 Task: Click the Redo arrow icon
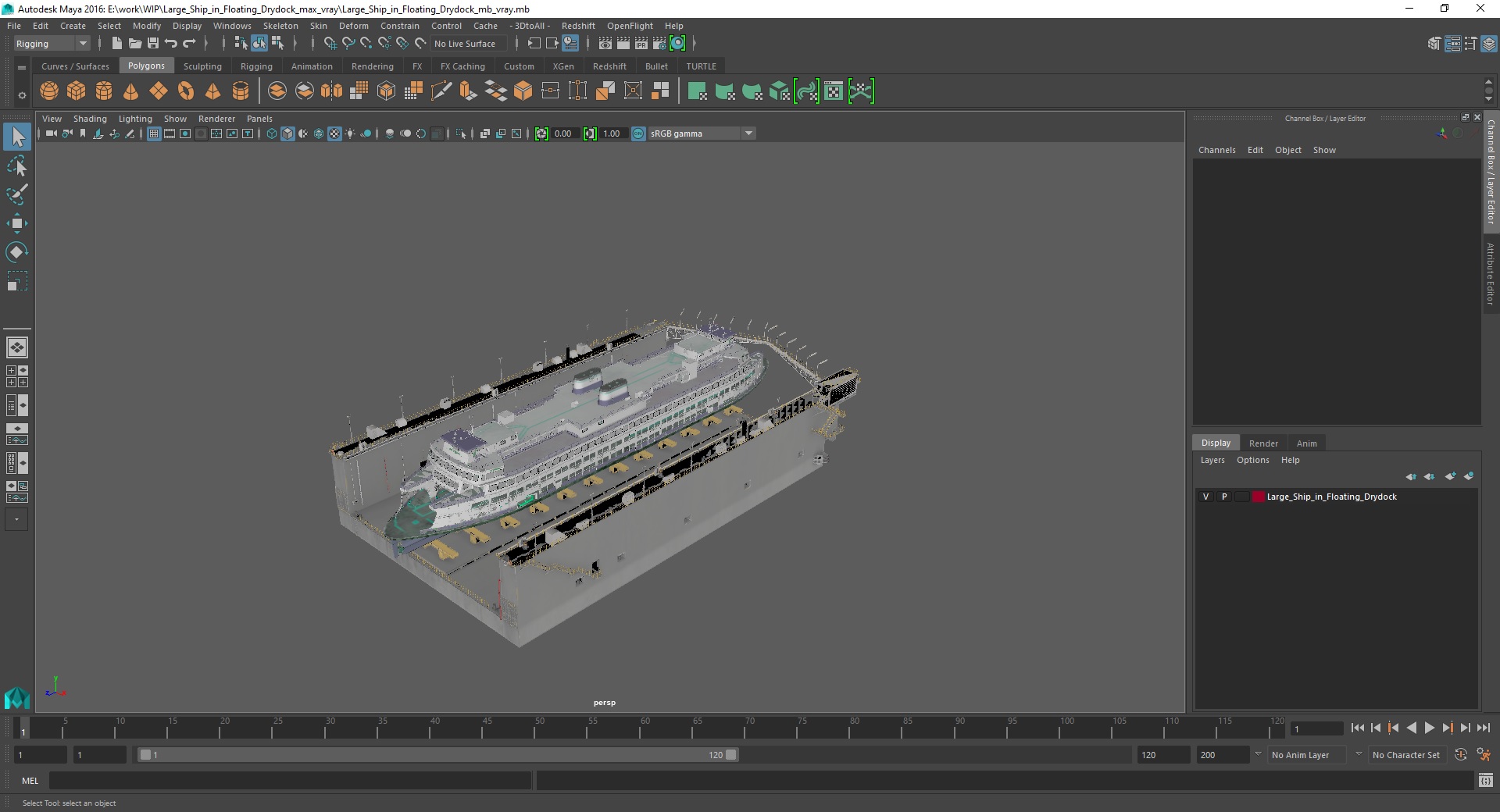tap(189, 44)
